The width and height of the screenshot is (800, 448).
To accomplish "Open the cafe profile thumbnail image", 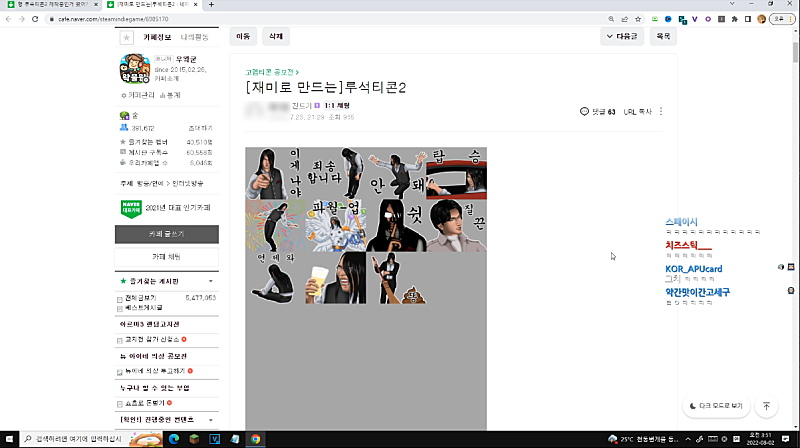I will [x=135, y=68].
